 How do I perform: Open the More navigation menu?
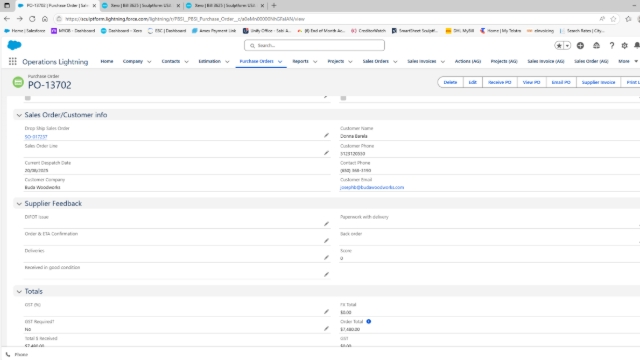pos(628,61)
